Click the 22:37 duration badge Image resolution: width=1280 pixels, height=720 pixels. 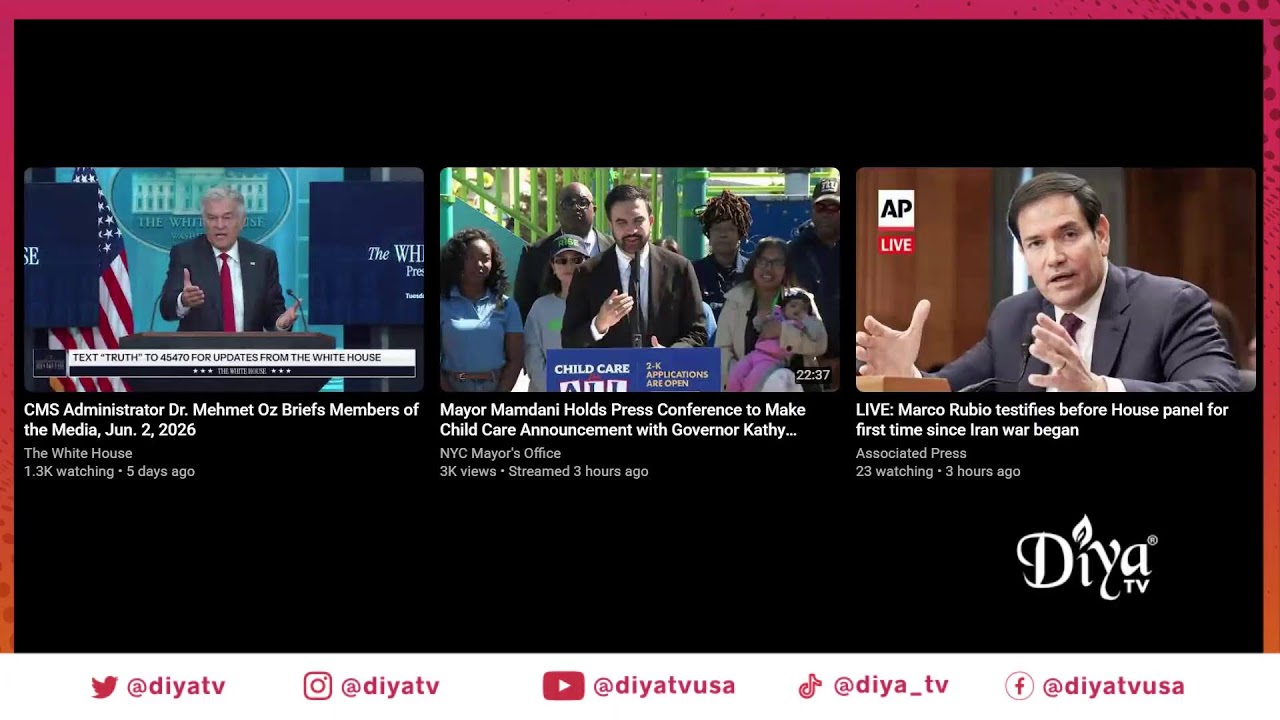[x=813, y=375]
